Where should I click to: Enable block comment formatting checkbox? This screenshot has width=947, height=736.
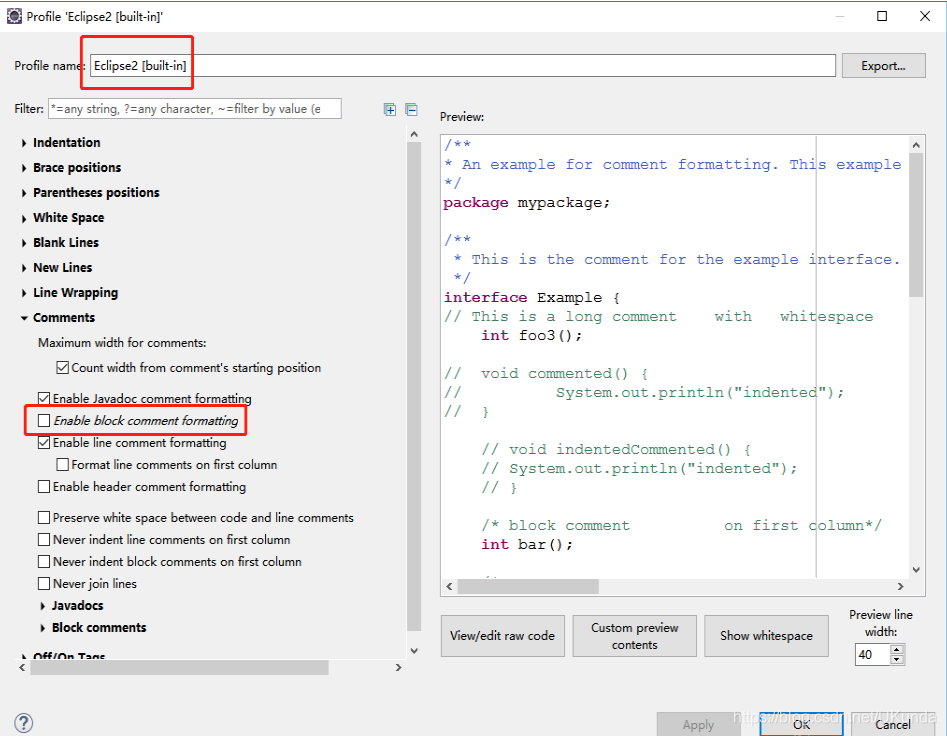tap(44, 421)
